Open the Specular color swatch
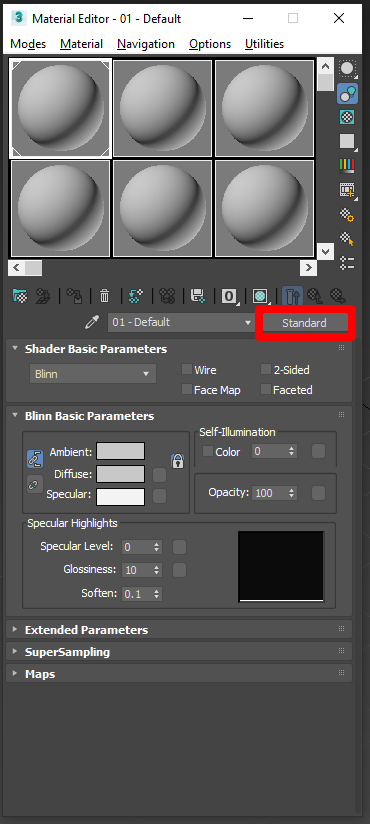The height and width of the screenshot is (824, 370). [120, 497]
